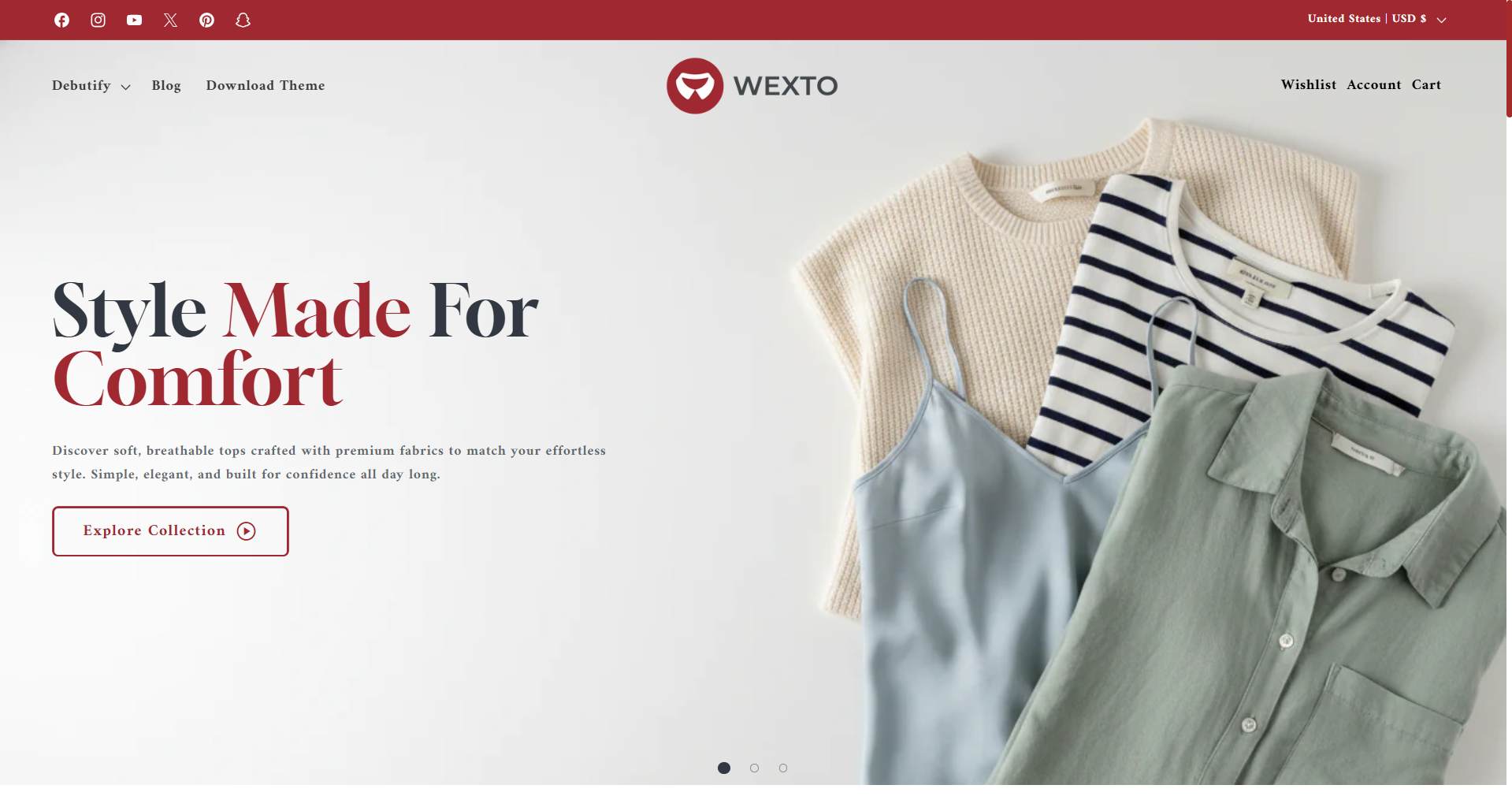This screenshot has width=1512, height=811.
Task: Open the Facebook social link
Action: tap(61, 20)
